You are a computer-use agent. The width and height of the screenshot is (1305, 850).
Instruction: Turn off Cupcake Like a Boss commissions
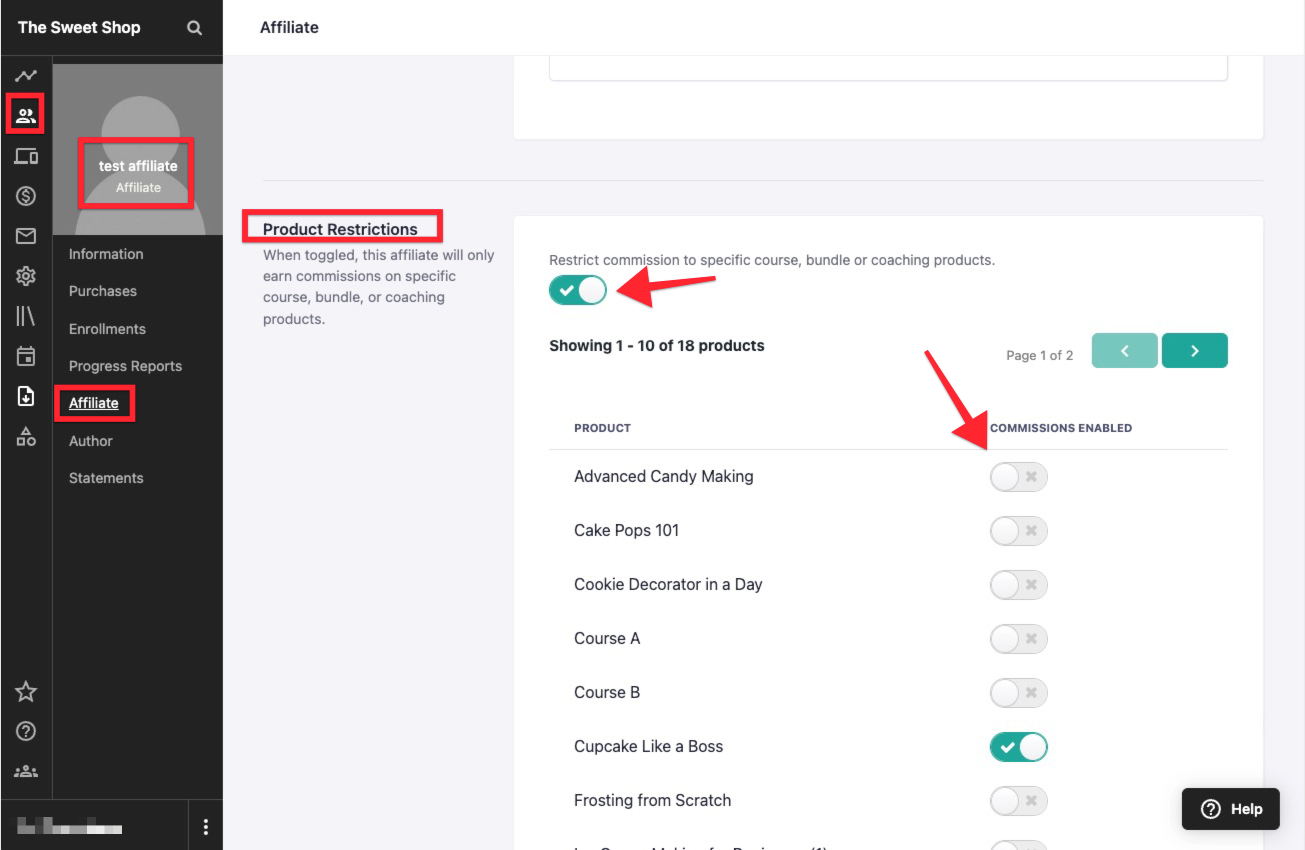pos(1018,747)
